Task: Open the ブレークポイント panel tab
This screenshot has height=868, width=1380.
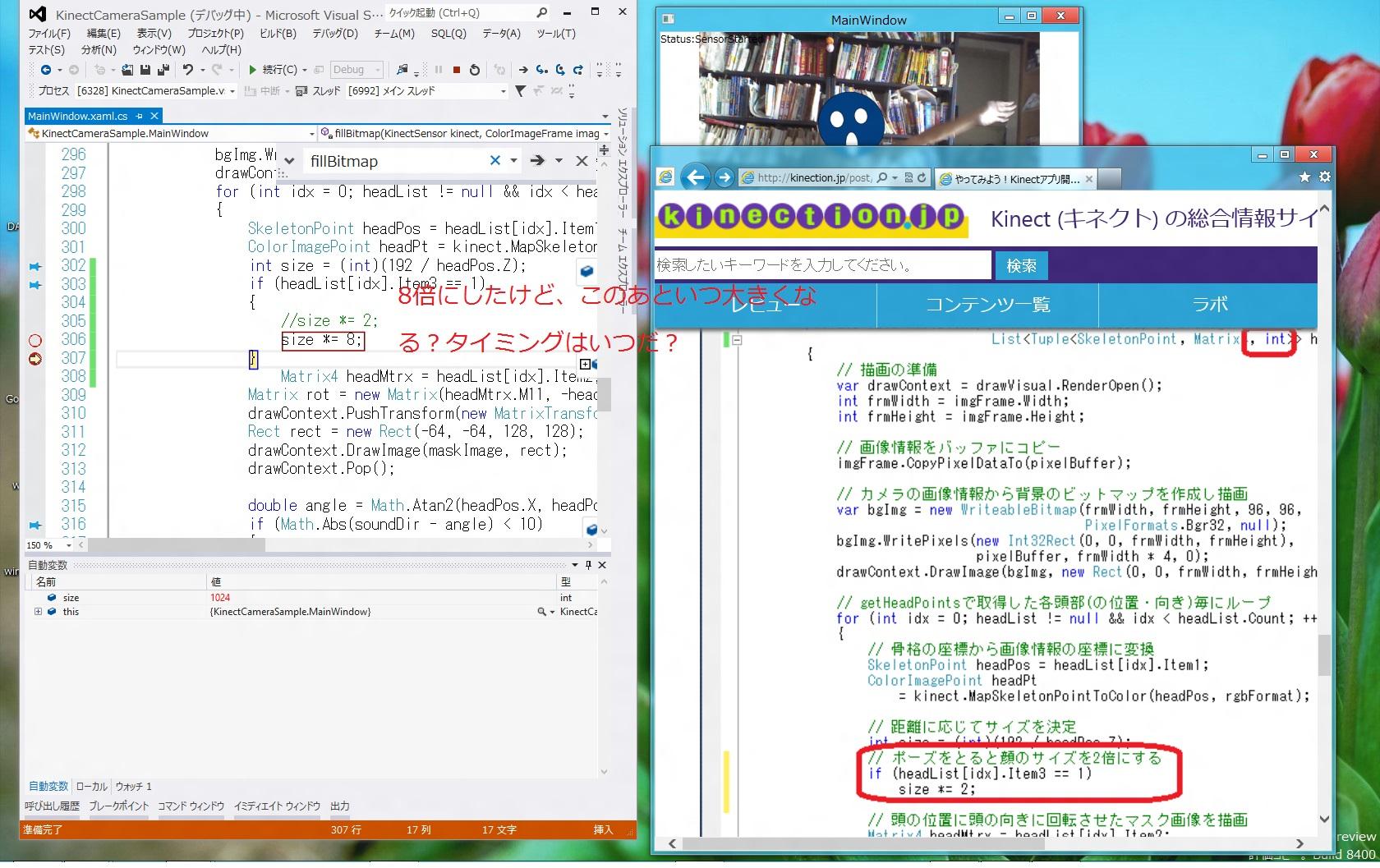Action: point(119,806)
